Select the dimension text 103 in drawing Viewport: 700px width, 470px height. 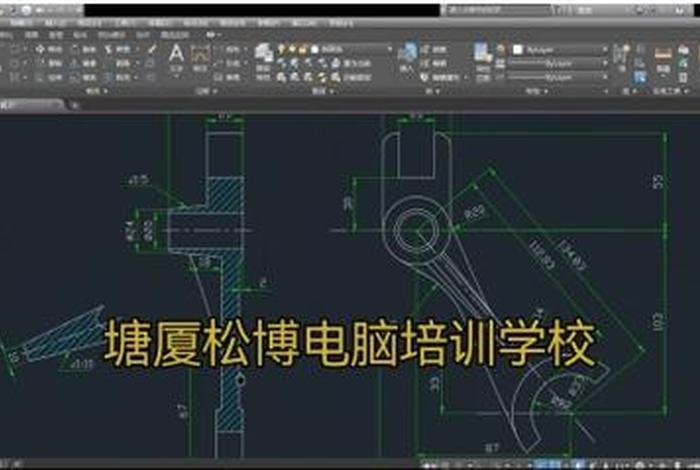click(x=658, y=321)
